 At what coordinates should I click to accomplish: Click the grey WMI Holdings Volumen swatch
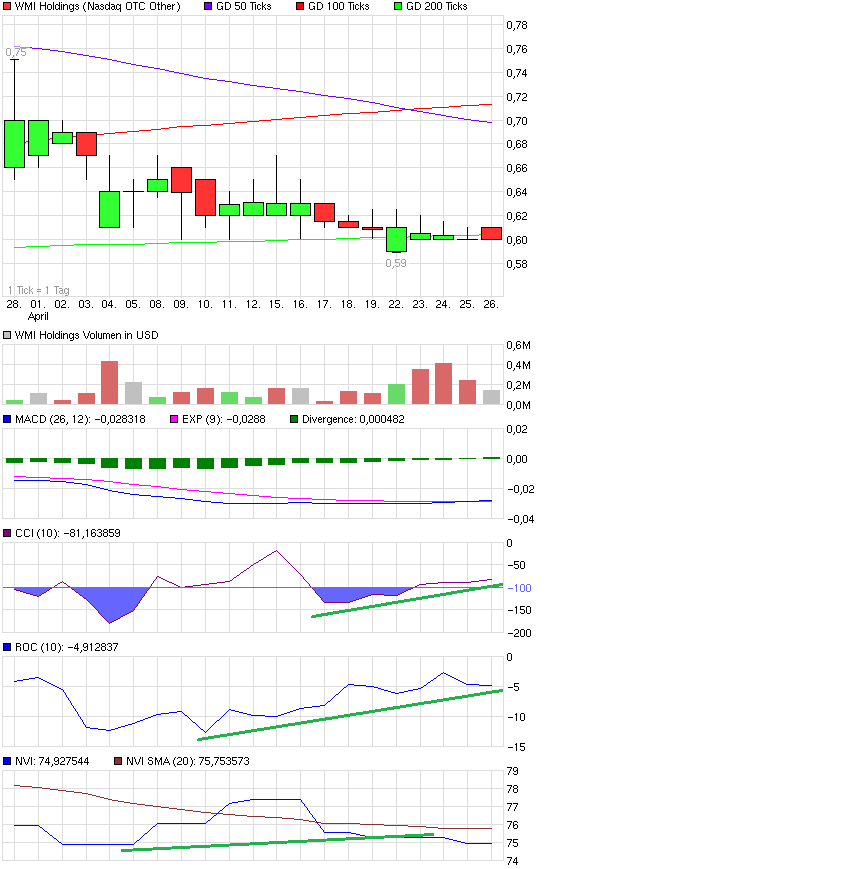tap(7, 335)
